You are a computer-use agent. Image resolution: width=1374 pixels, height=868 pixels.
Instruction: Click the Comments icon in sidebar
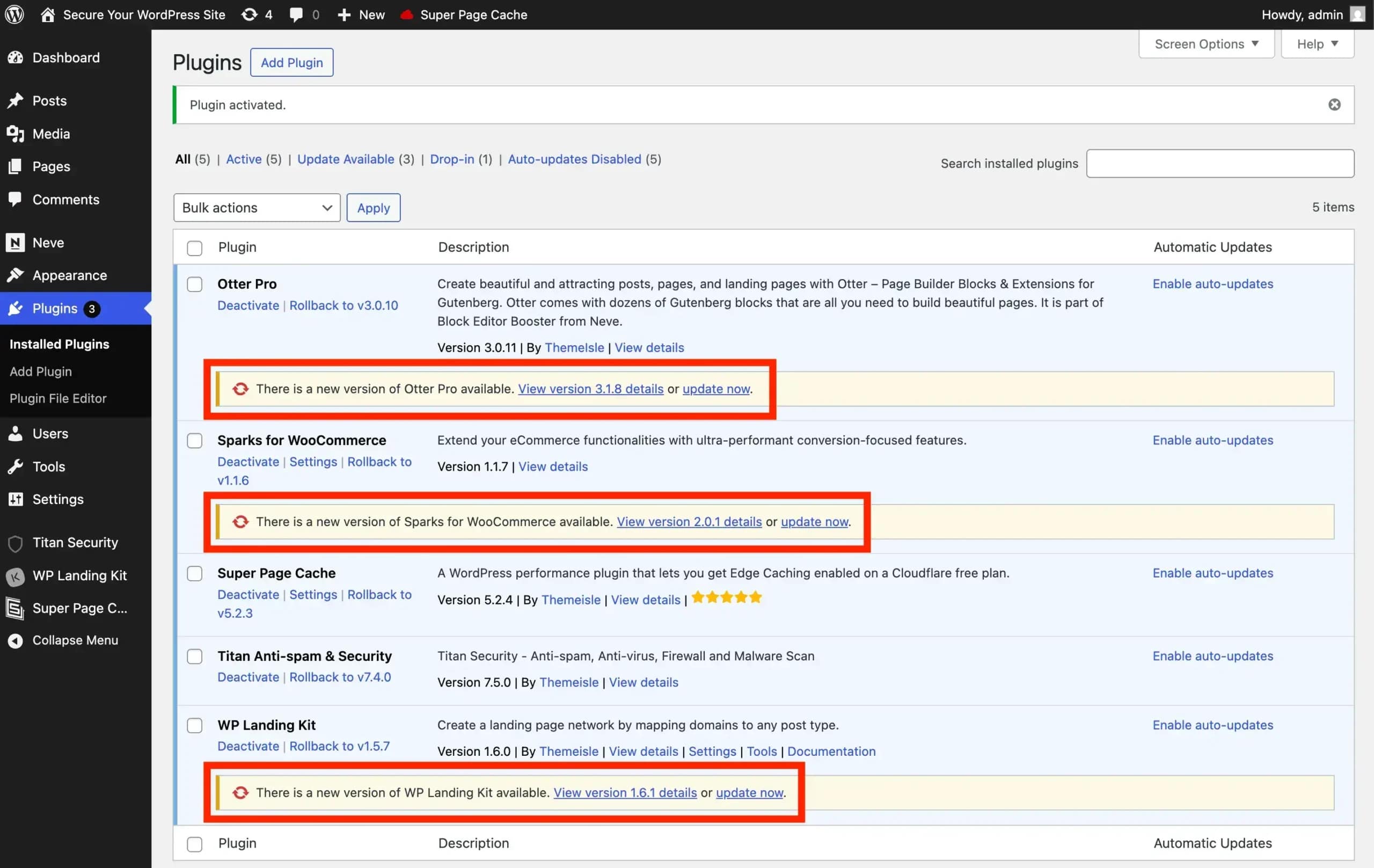pyautogui.click(x=16, y=199)
